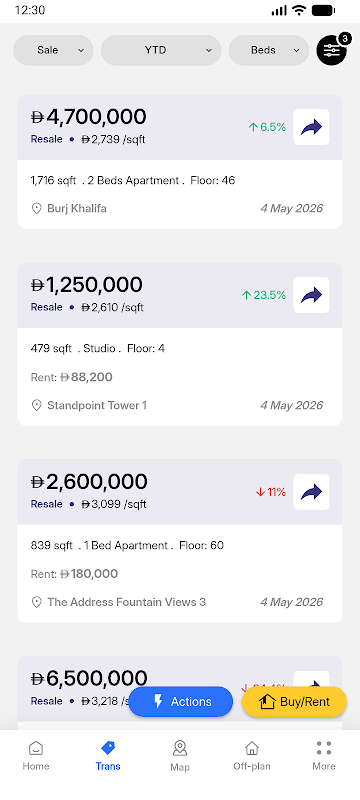Tap the yellow Buy/Rent button
360x800 pixels.
coord(294,702)
